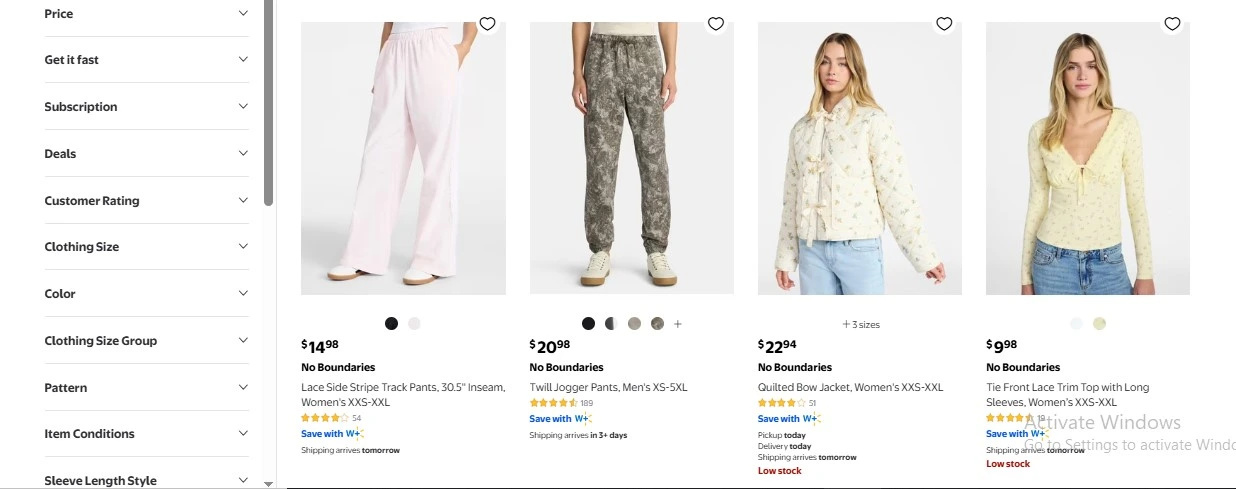Image resolution: width=1236 pixels, height=489 pixels.
Task: Click the star rating of Quilted Bow Jacket
Action: pyautogui.click(x=781, y=403)
